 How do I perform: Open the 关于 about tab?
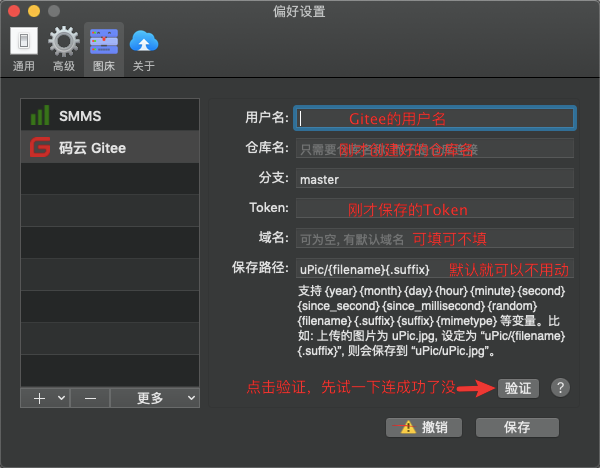click(x=144, y=50)
